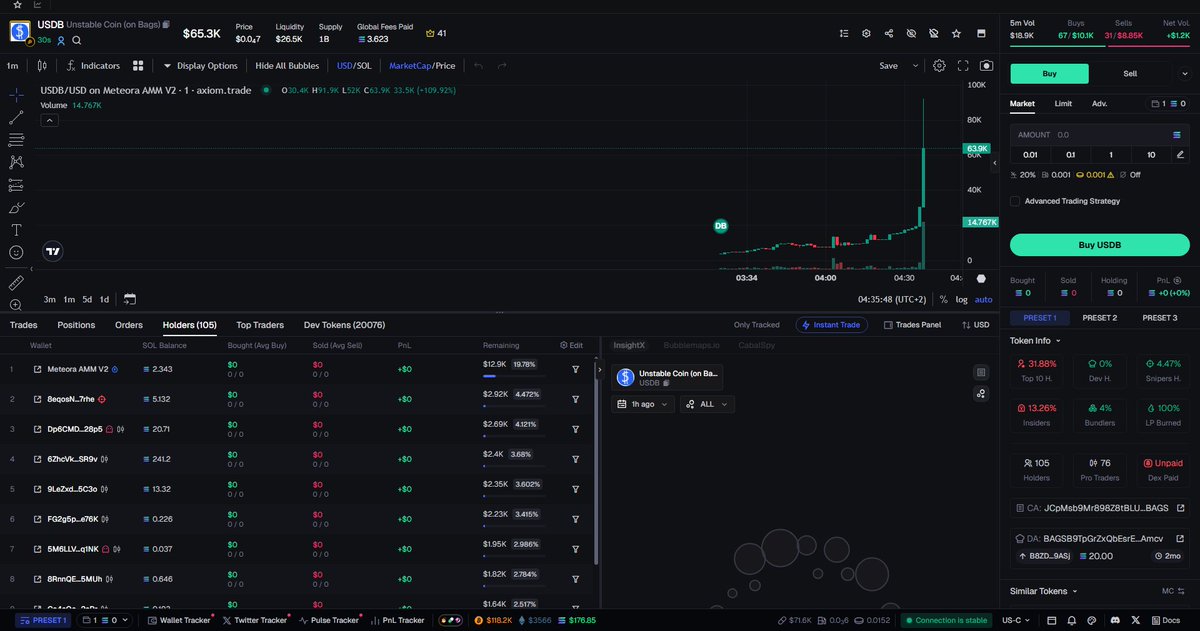Image resolution: width=1200 pixels, height=631 pixels.
Task: Set chart range to 5d
Action: click(x=87, y=299)
